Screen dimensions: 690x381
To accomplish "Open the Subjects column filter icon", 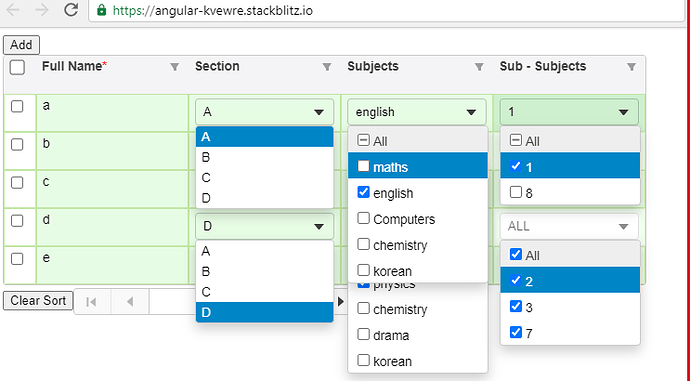I will [x=479, y=67].
